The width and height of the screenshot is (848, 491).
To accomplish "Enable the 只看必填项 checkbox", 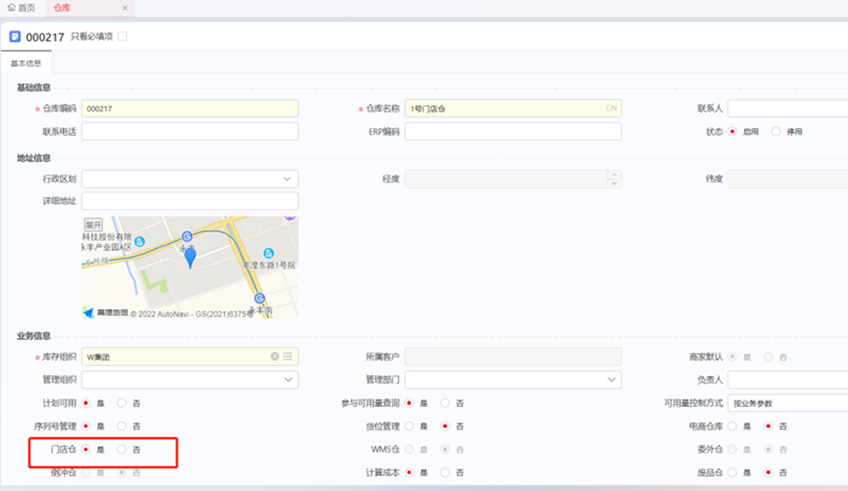I will coord(123,37).
